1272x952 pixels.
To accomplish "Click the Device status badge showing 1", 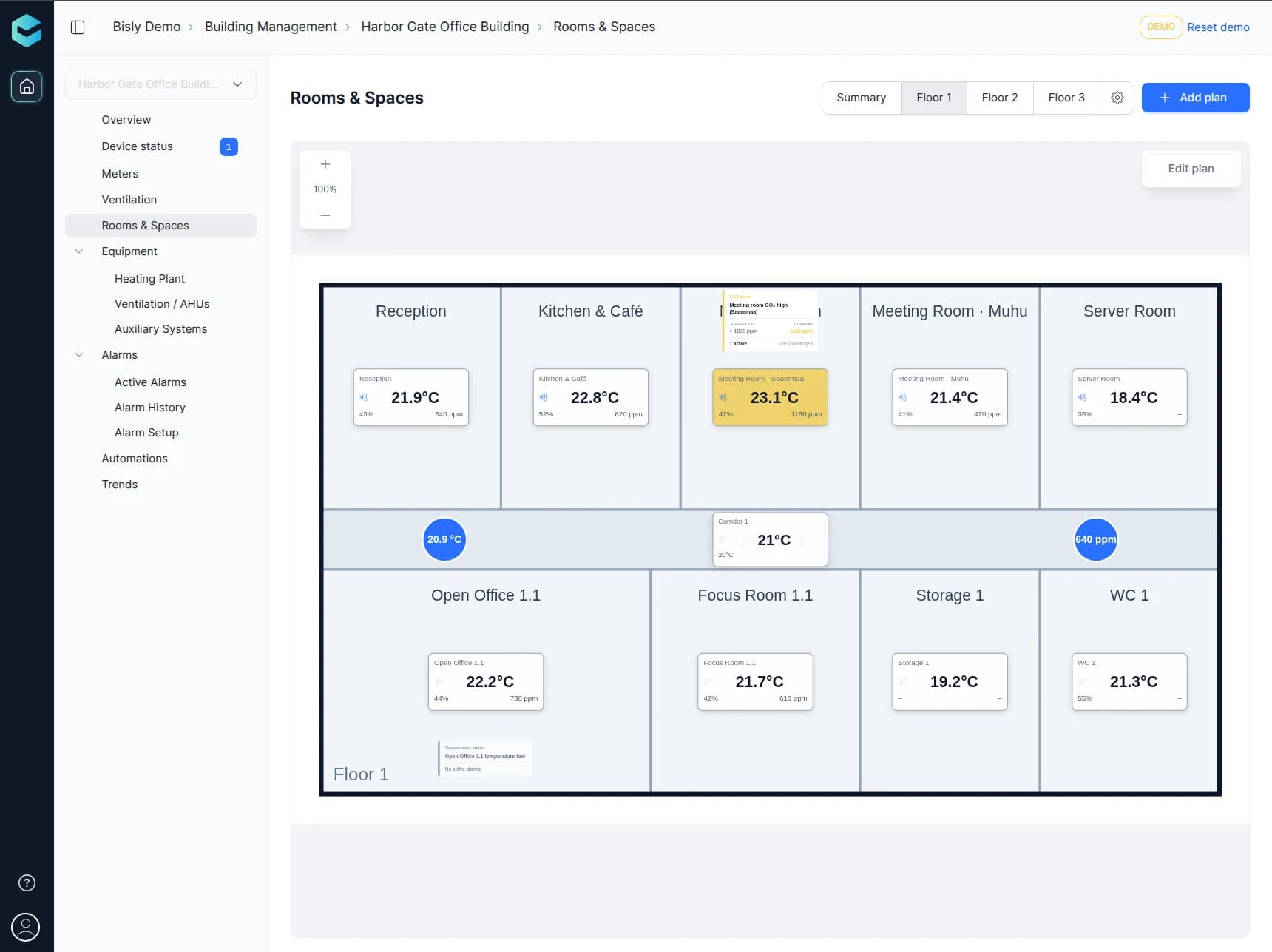I will tap(229, 146).
